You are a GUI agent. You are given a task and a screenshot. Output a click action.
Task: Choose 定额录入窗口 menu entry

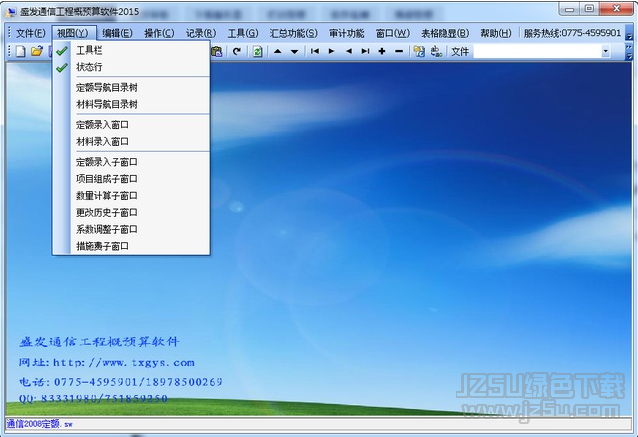tap(131, 125)
